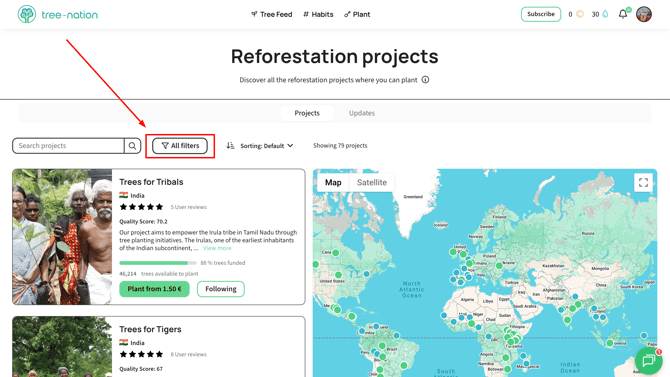This screenshot has width=670, height=377.
Task: Click the search magnifier icon
Action: pos(132,146)
